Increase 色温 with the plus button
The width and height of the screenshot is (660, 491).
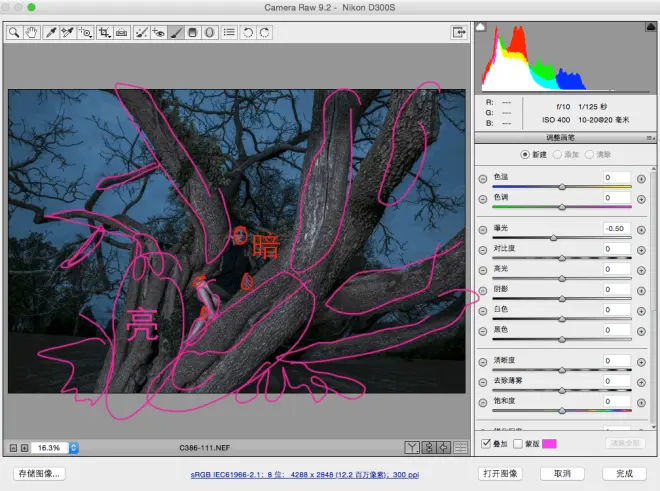click(x=641, y=179)
